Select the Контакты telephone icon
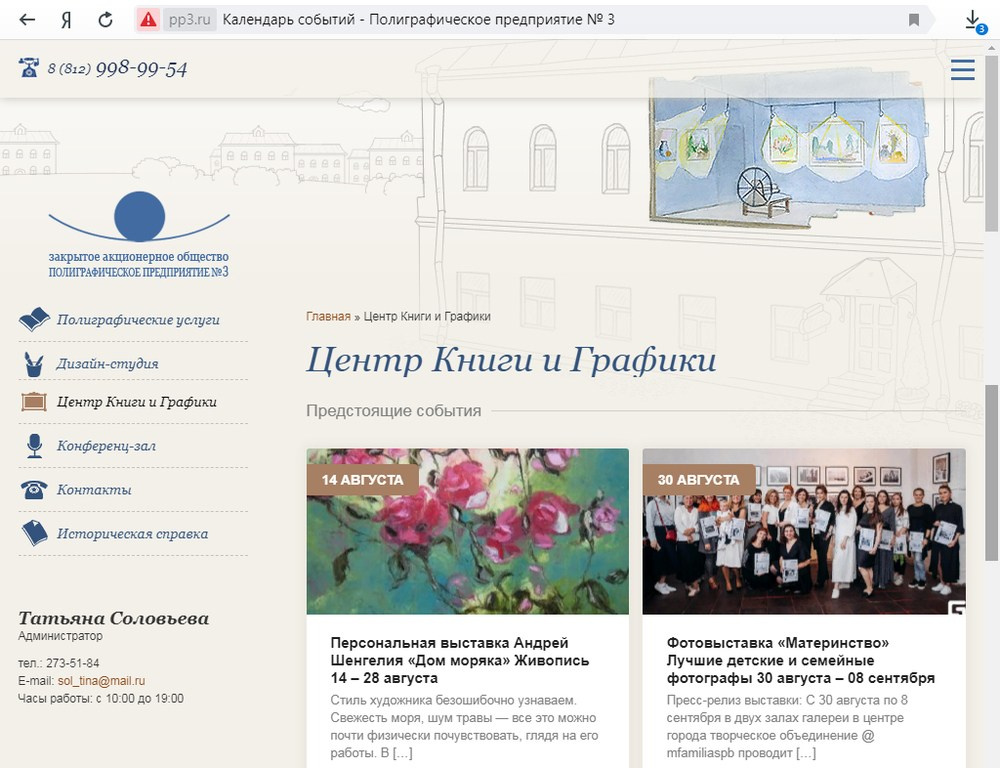The height and width of the screenshot is (768, 1000). click(33, 490)
